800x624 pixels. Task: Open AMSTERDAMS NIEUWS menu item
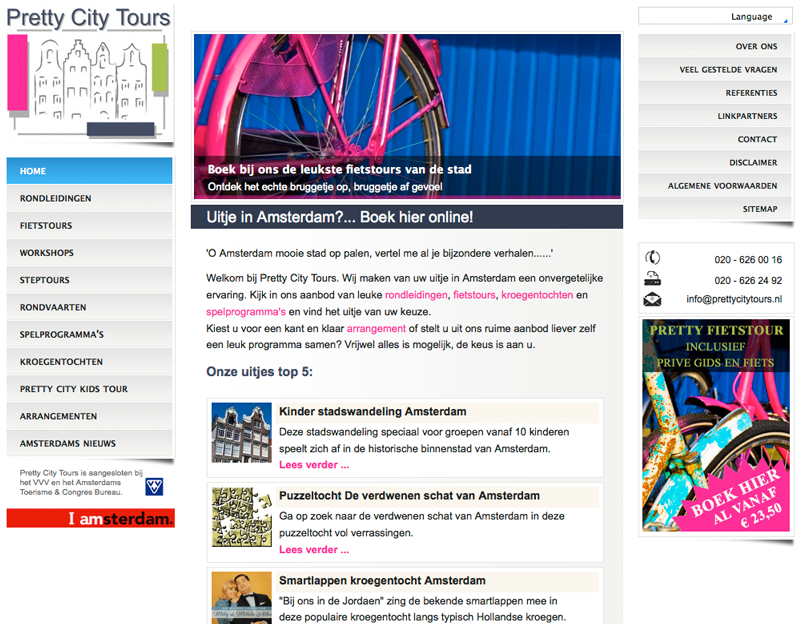[x=89, y=443]
